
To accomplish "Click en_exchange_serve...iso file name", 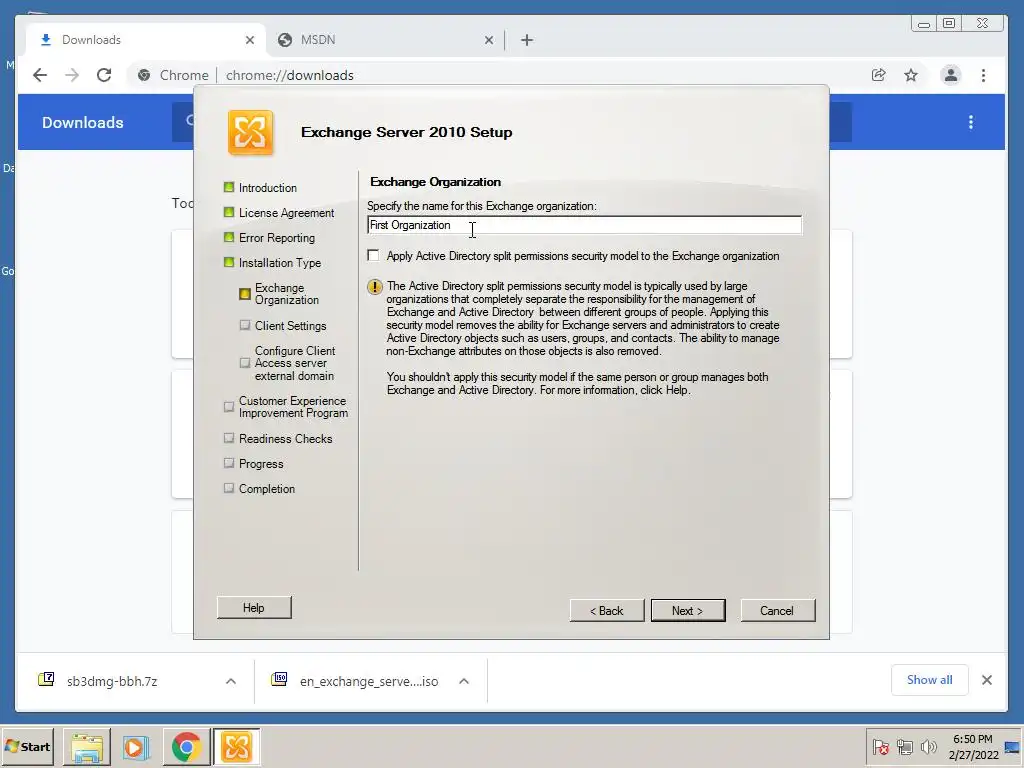I will (369, 681).
